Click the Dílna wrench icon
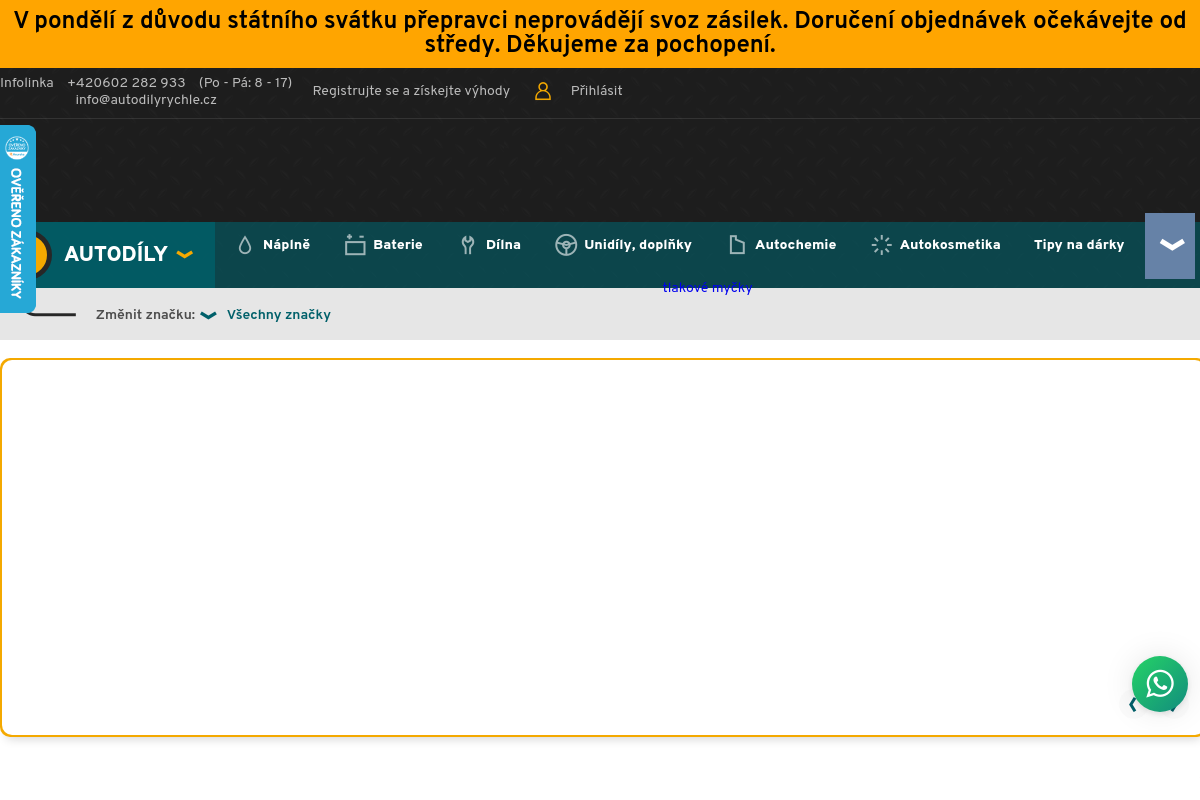The height and width of the screenshot is (800, 1200). pyautogui.click(x=467, y=245)
